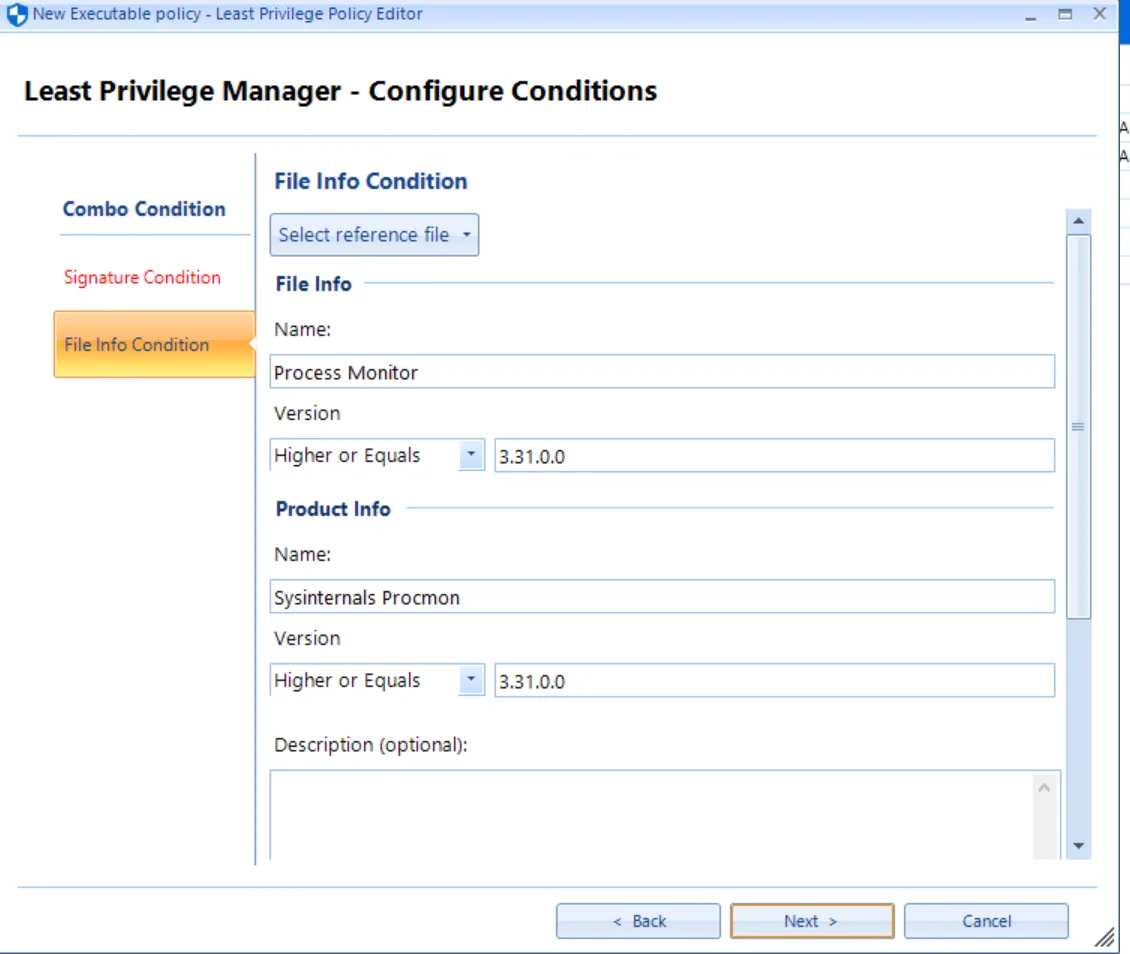Open the Select reference file dropdown
Viewport: 1130px width, 954px height.
point(374,234)
